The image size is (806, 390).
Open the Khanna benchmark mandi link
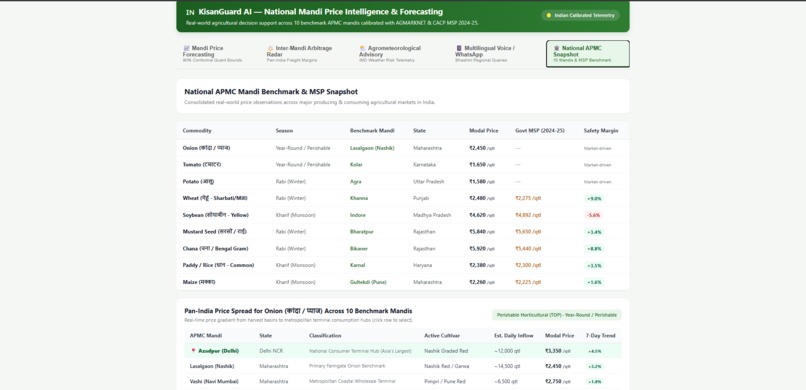coord(359,198)
